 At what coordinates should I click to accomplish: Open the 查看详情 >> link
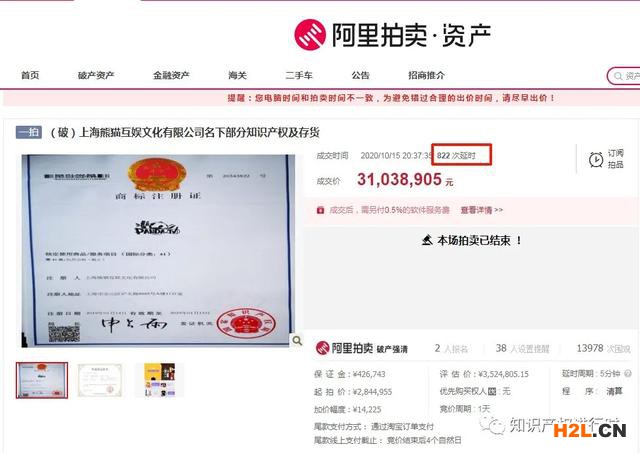[x=482, y=210]
